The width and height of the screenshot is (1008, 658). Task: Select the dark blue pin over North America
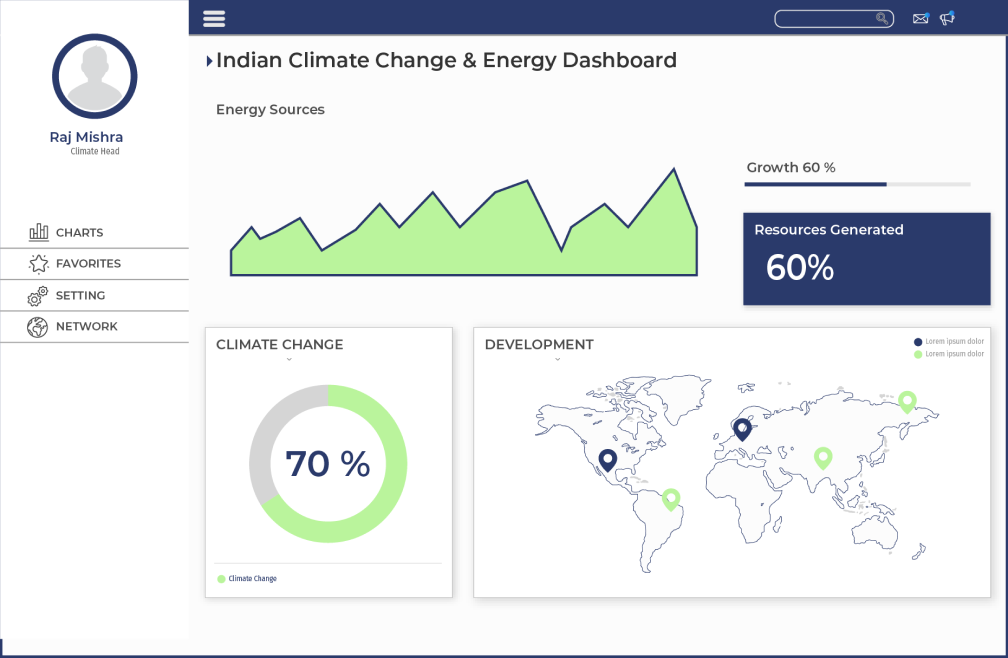point(607,459)
